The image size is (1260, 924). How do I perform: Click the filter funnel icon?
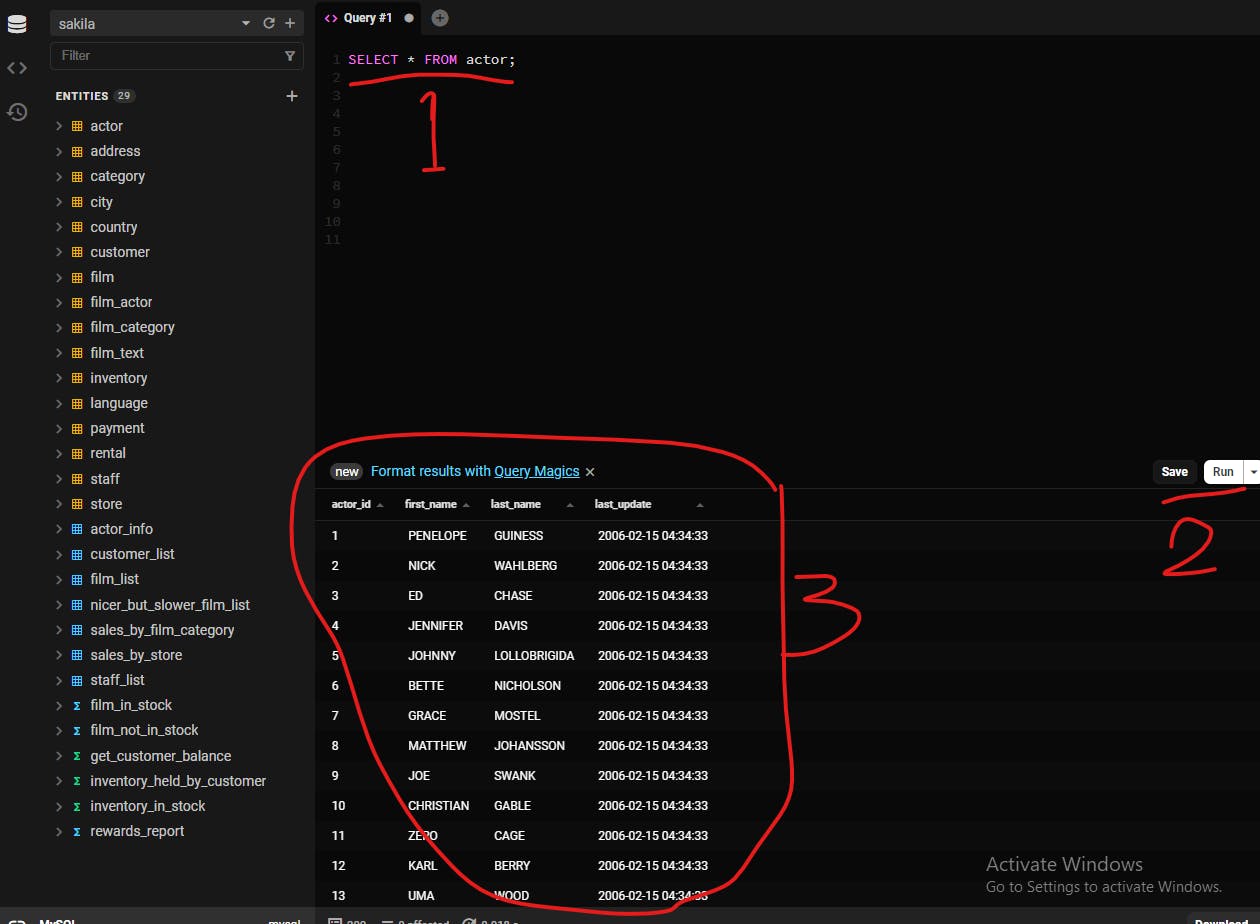[x=290, y=56]
